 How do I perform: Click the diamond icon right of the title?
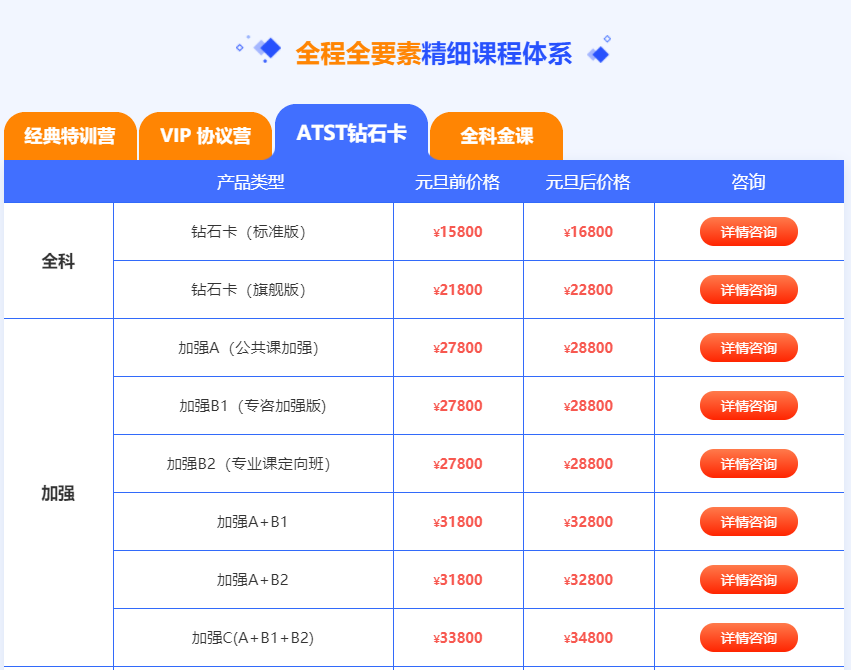(x=600, y=52)
